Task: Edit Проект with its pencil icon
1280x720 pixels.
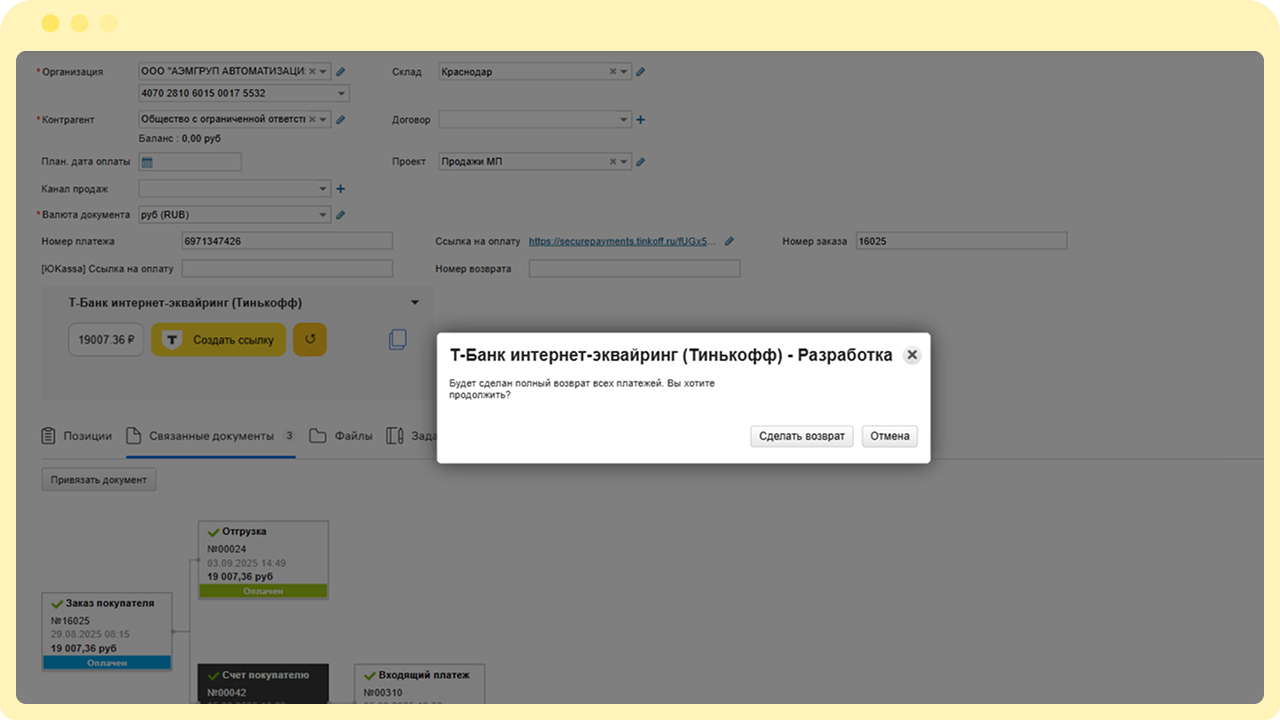Action: point(641,162)
